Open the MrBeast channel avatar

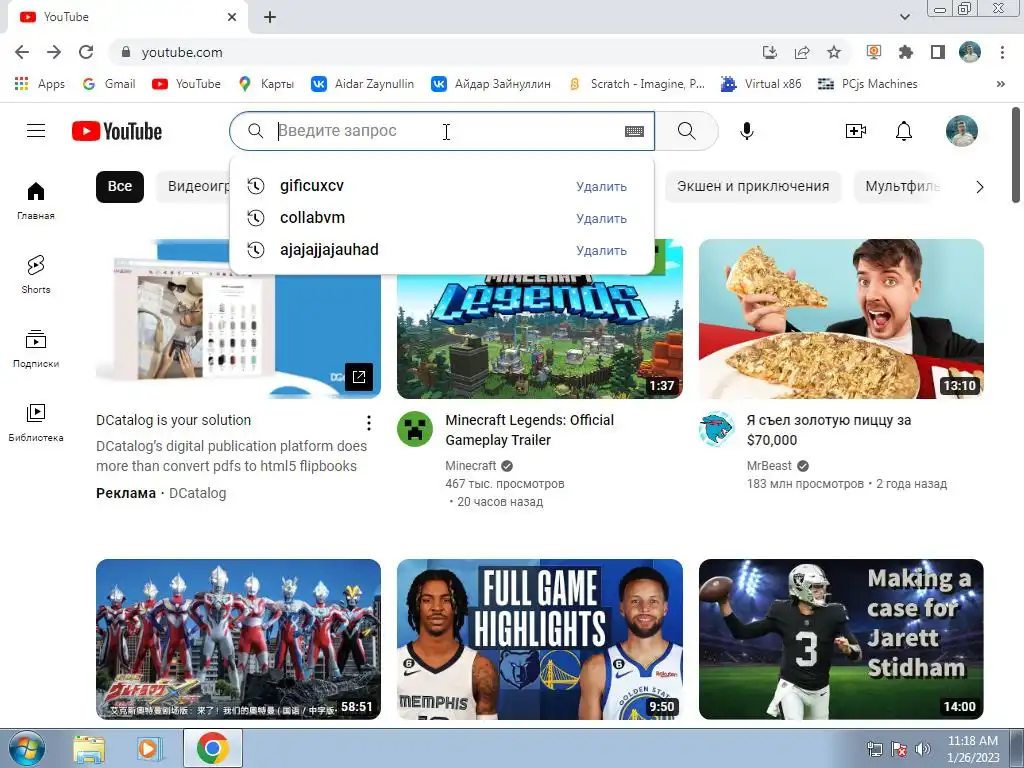[716, 429]
